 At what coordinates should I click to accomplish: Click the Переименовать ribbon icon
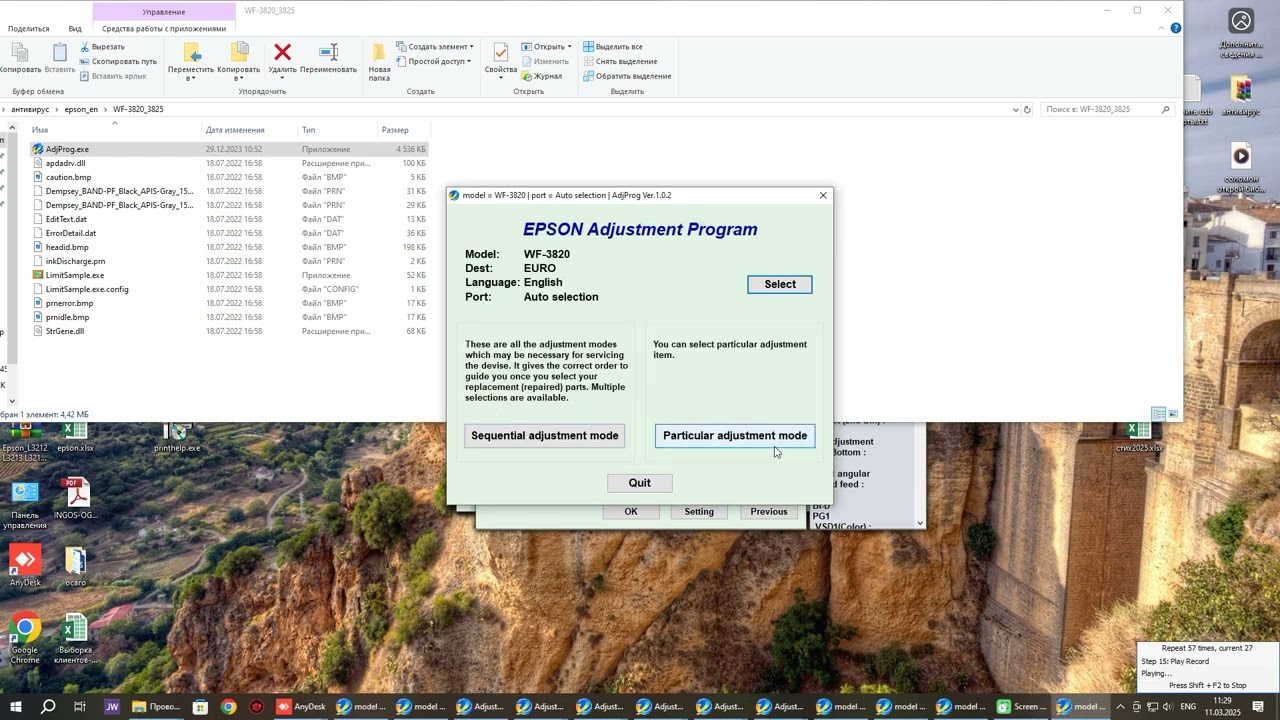click(x=328, y=52)
